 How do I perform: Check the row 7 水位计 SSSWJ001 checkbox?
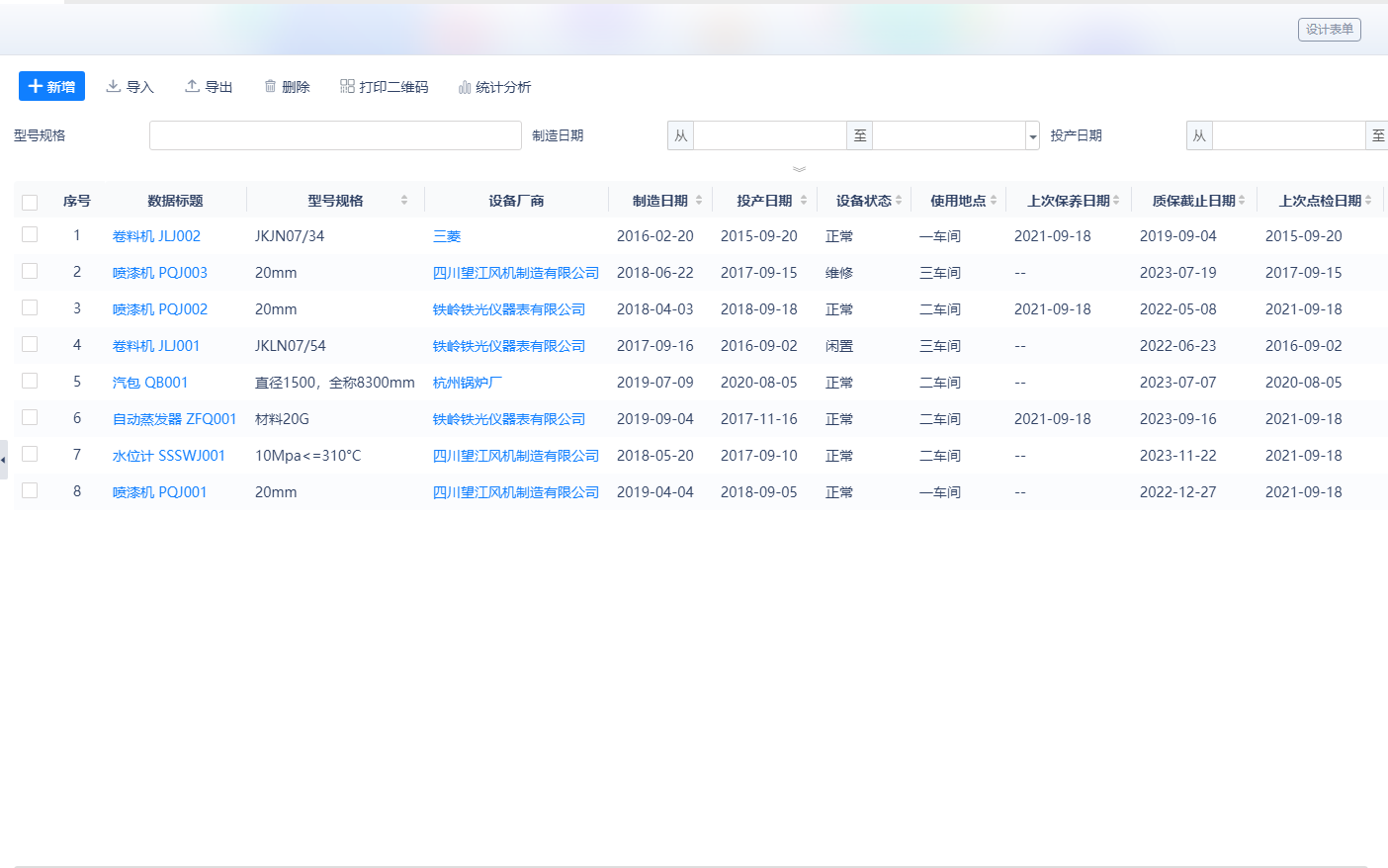click(x=30, y=455)
